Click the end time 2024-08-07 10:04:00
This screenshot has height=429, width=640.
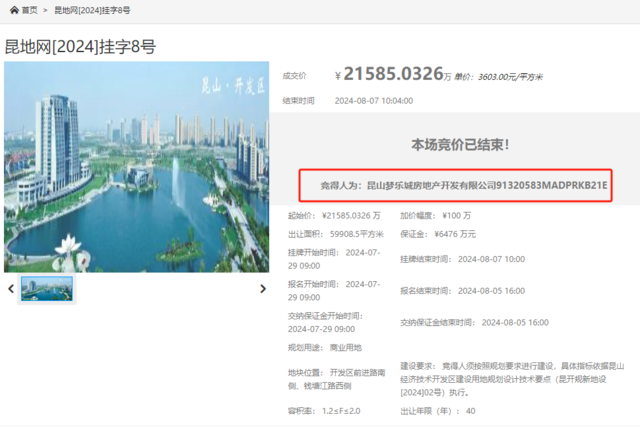[373, 101]
